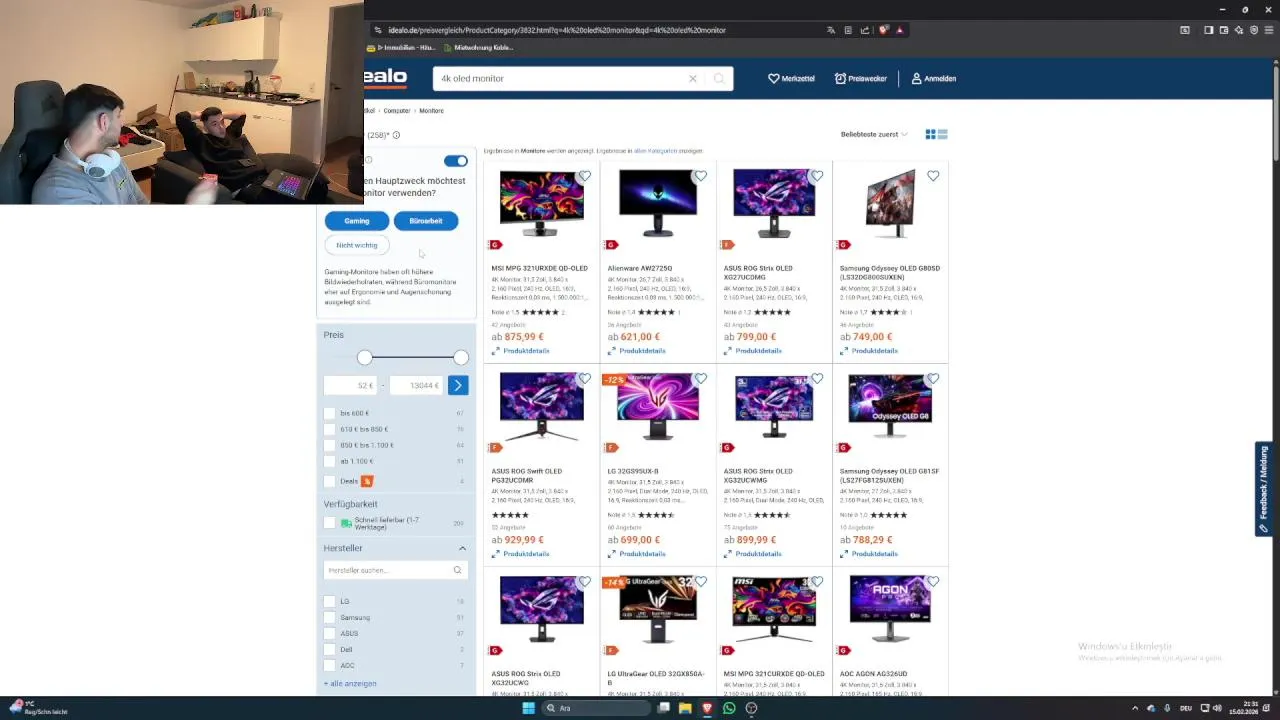The image size is (1280, 720).
Task: Open the Brave browser taskbar icon
Action: 707,708
